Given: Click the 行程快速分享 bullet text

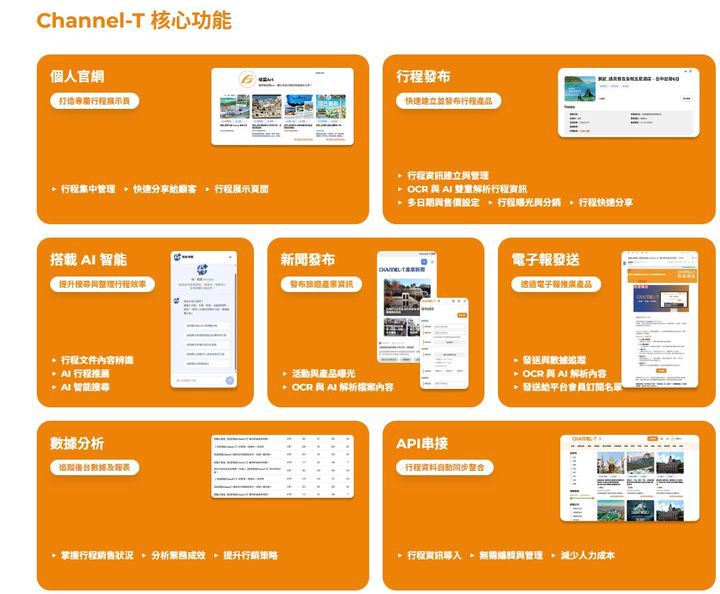Looking at the screenshot, I should coord(606,202).
